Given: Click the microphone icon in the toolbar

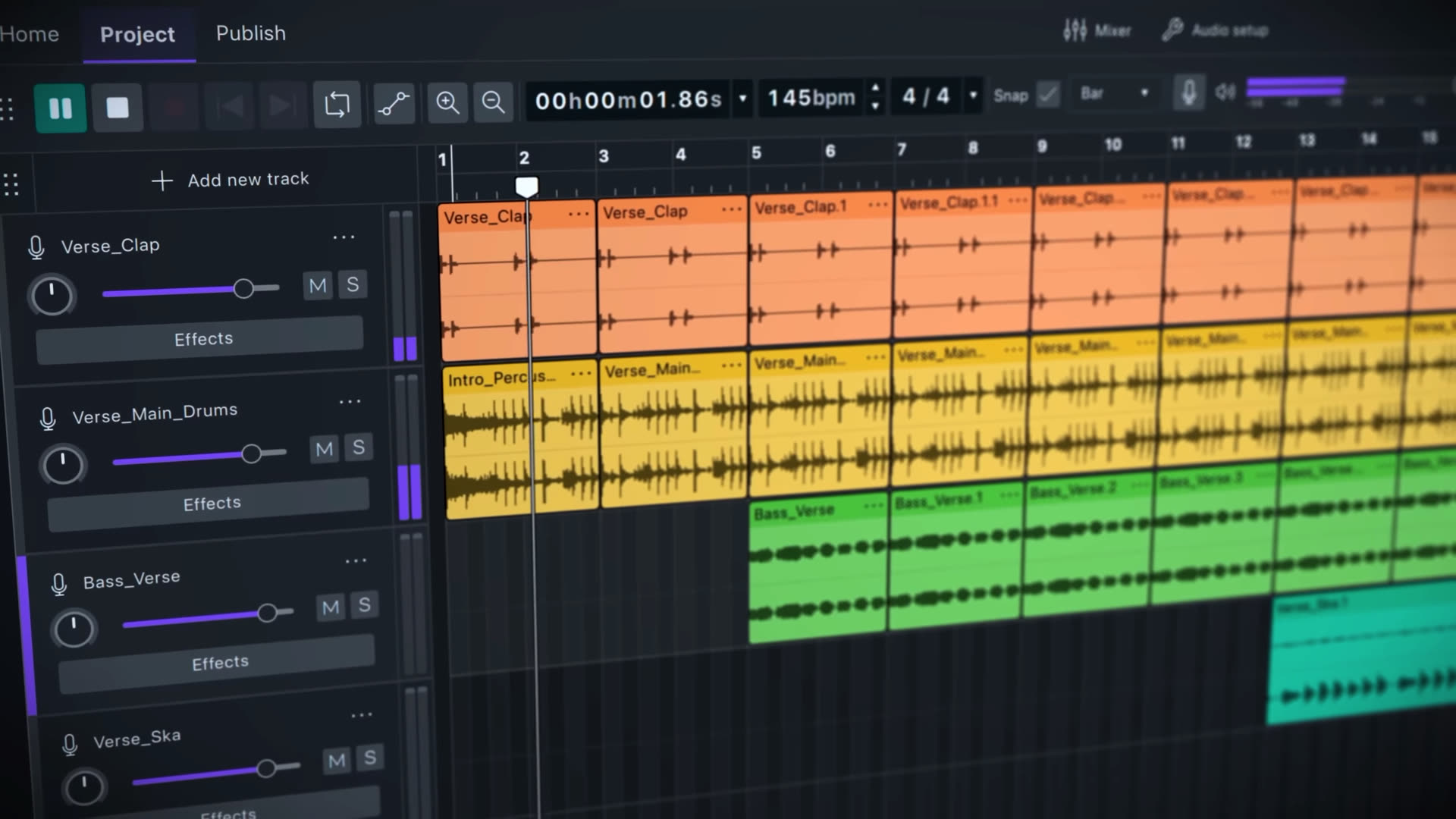Looking at the screenshot, I should (1188, 93).
